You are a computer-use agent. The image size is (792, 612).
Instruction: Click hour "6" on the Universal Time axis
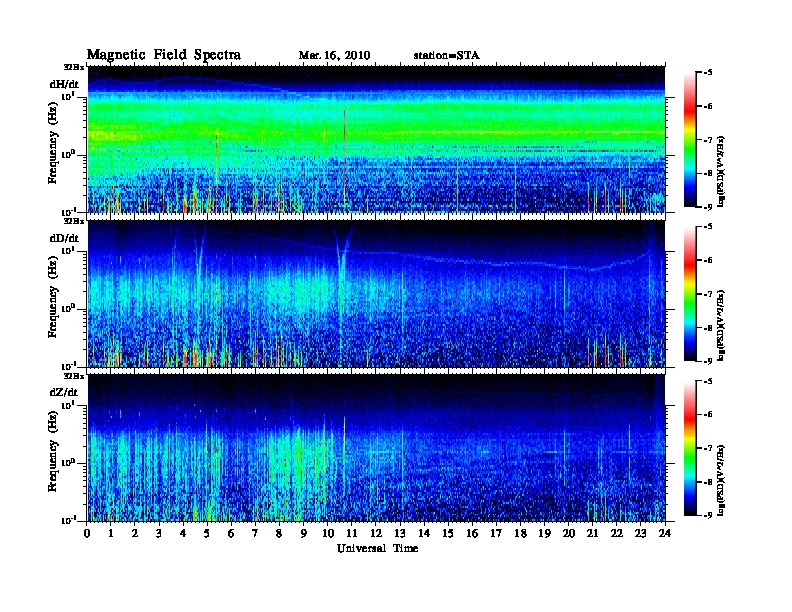(x=231, y=533)
